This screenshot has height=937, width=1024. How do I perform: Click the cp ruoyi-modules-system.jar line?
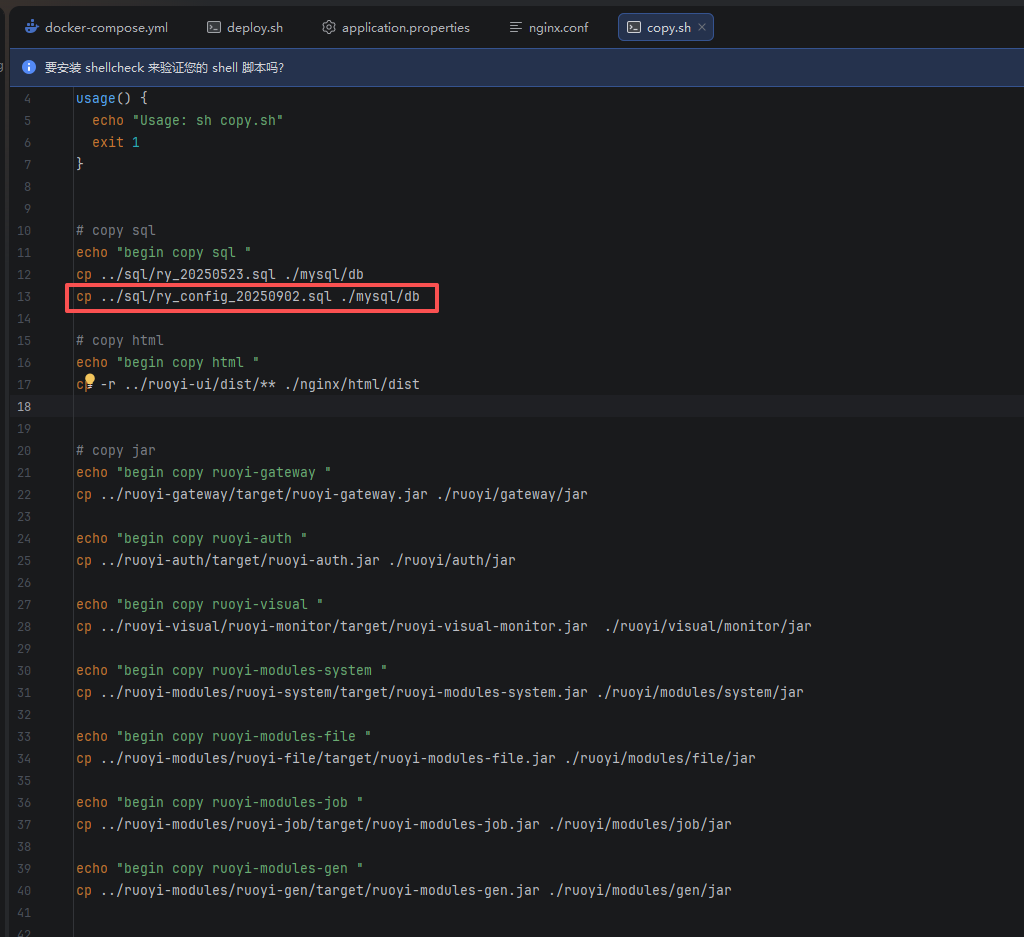(x=440, y=692)
